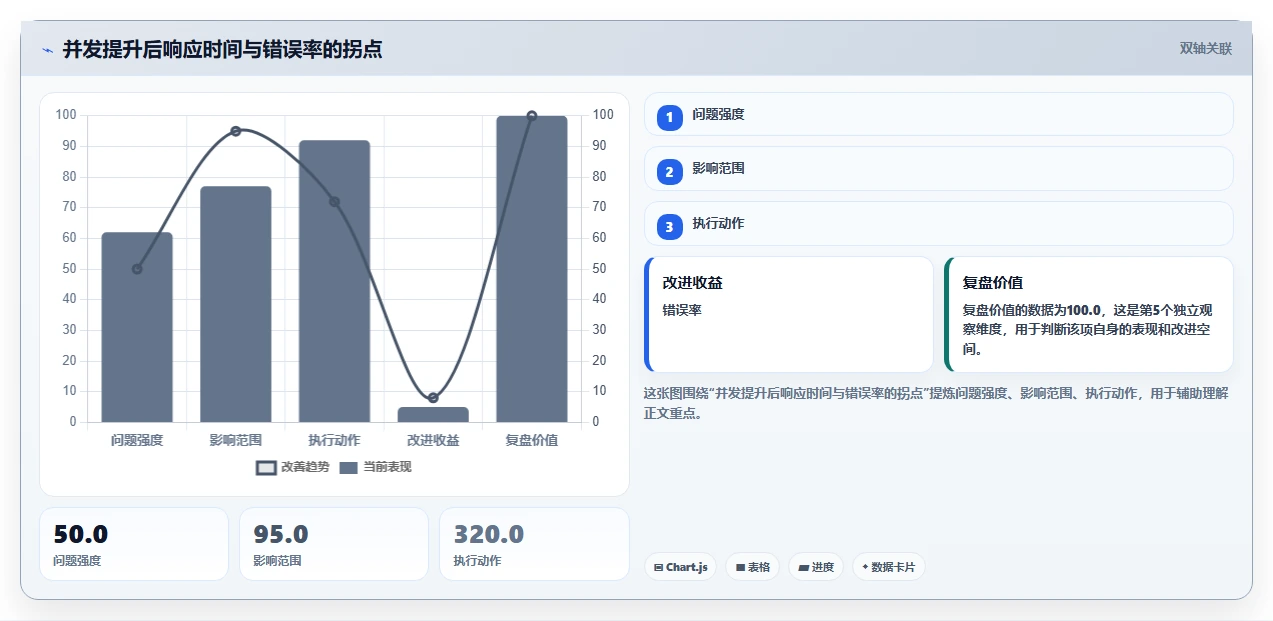Viewport: 1273px width, 621px height.
Task: Click the line point on the 执行动作 bar at 72
Action: coord(334,201)
